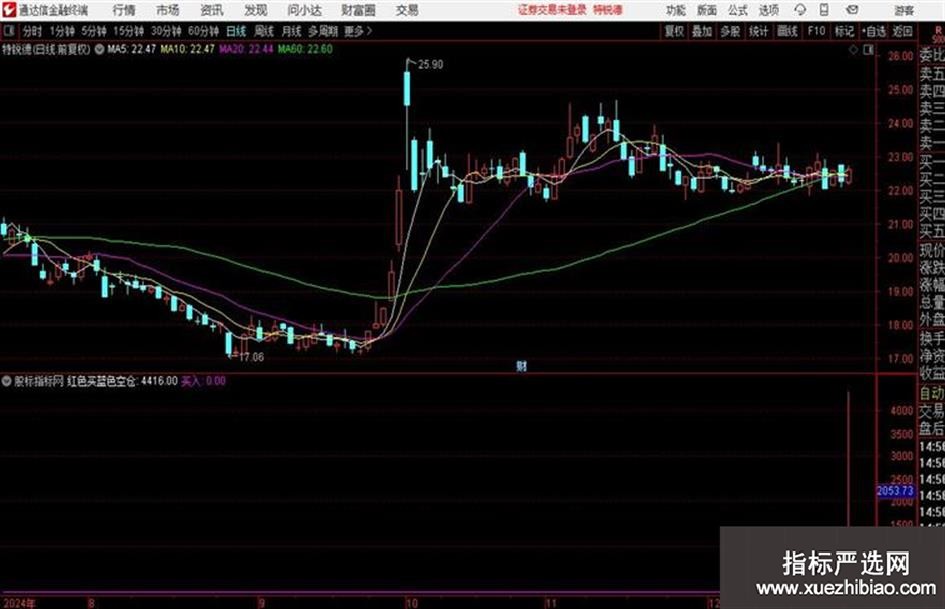Open the 问小达 menu

[x=304, y=10]
